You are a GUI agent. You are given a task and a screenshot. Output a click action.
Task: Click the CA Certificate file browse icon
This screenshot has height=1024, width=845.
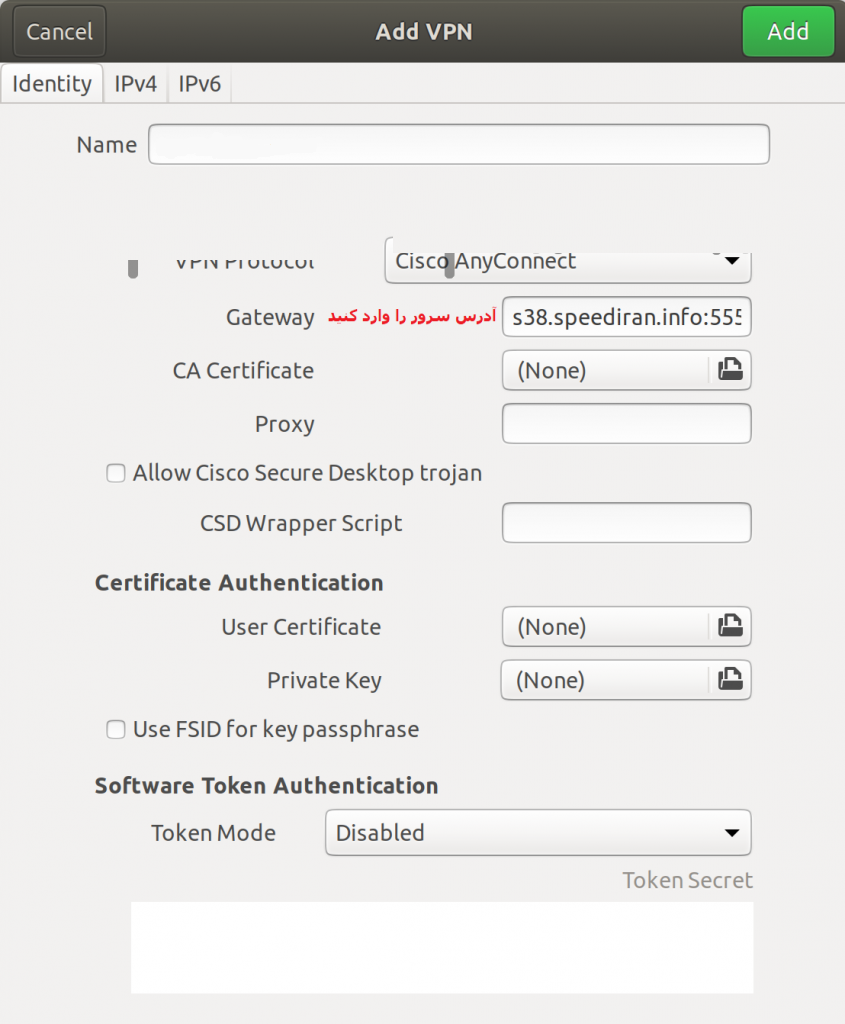point(731,370)
